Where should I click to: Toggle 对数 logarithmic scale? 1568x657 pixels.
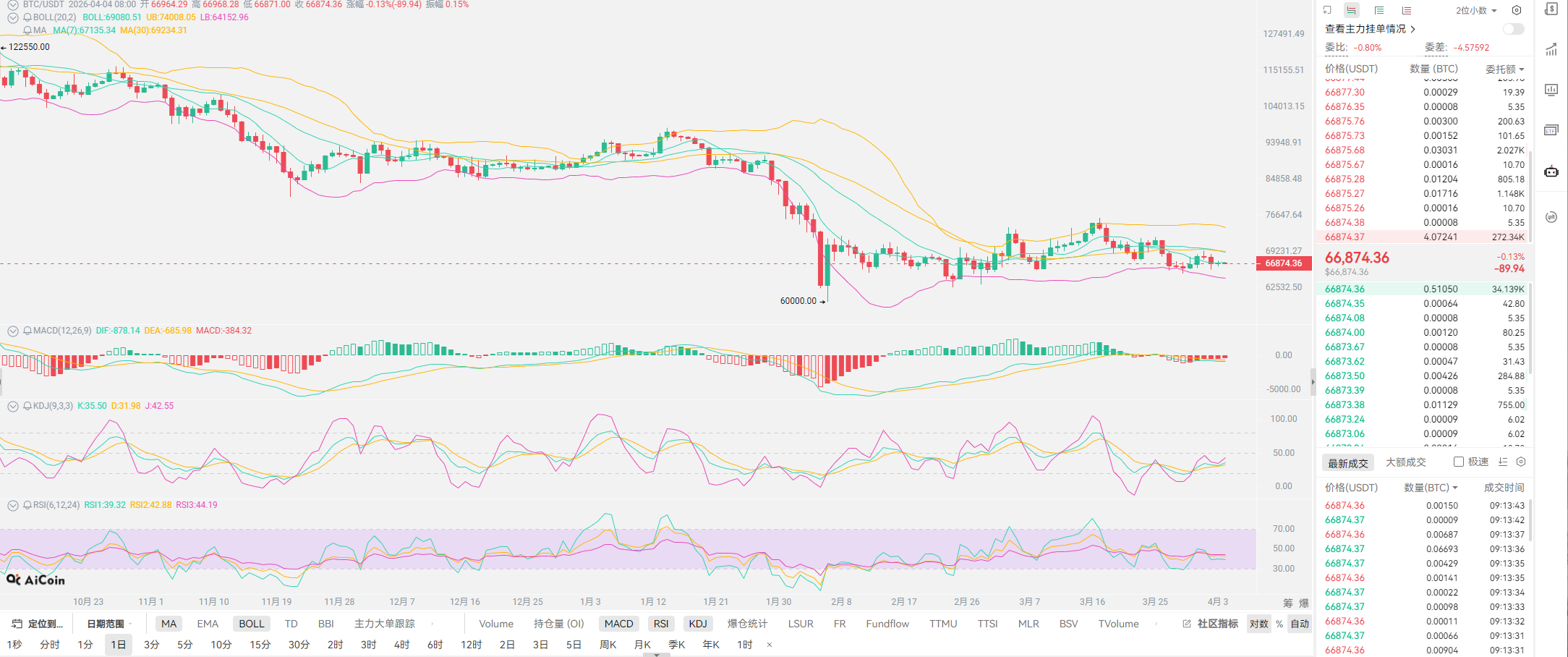click(x=1259, y=624)
